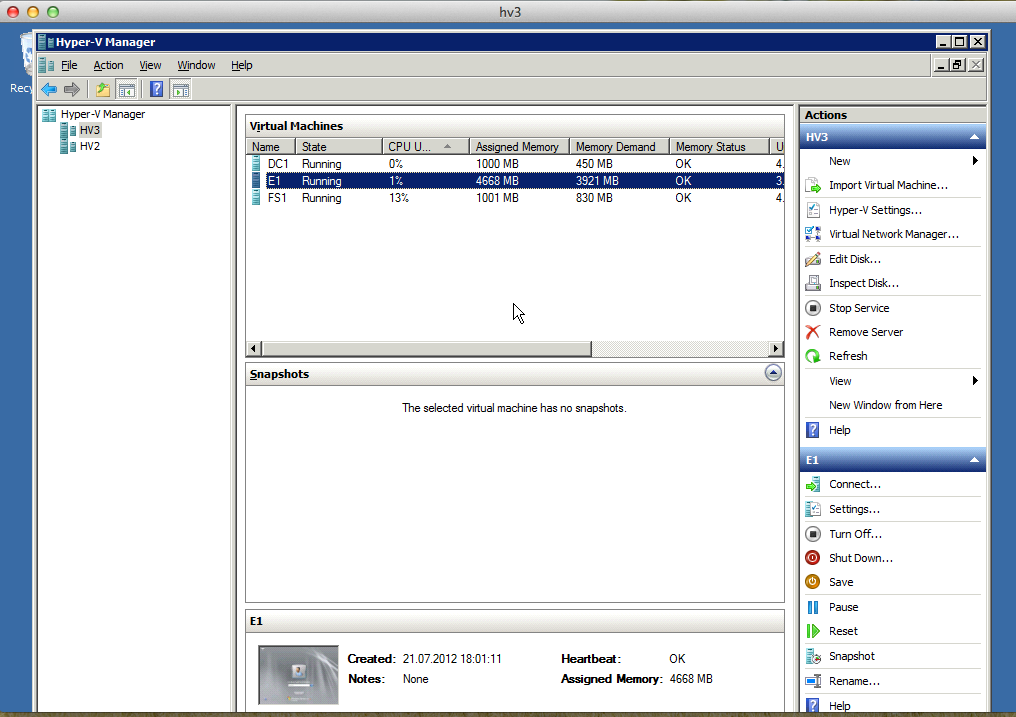Toggle the Show/Hide Action Pane icon
1016x717 pixels.
coord(181,89)
